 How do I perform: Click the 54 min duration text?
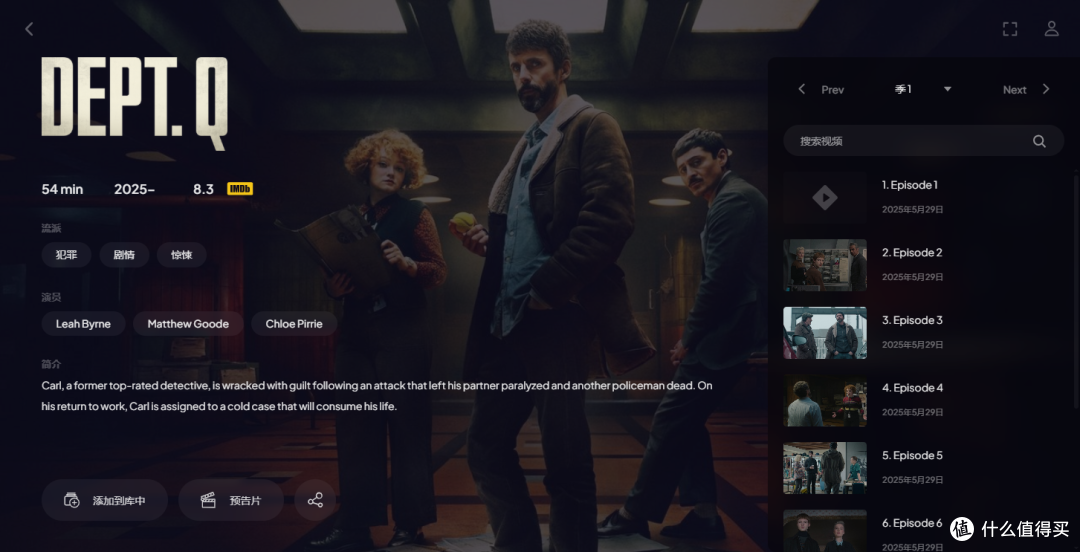tap(62, 189)
